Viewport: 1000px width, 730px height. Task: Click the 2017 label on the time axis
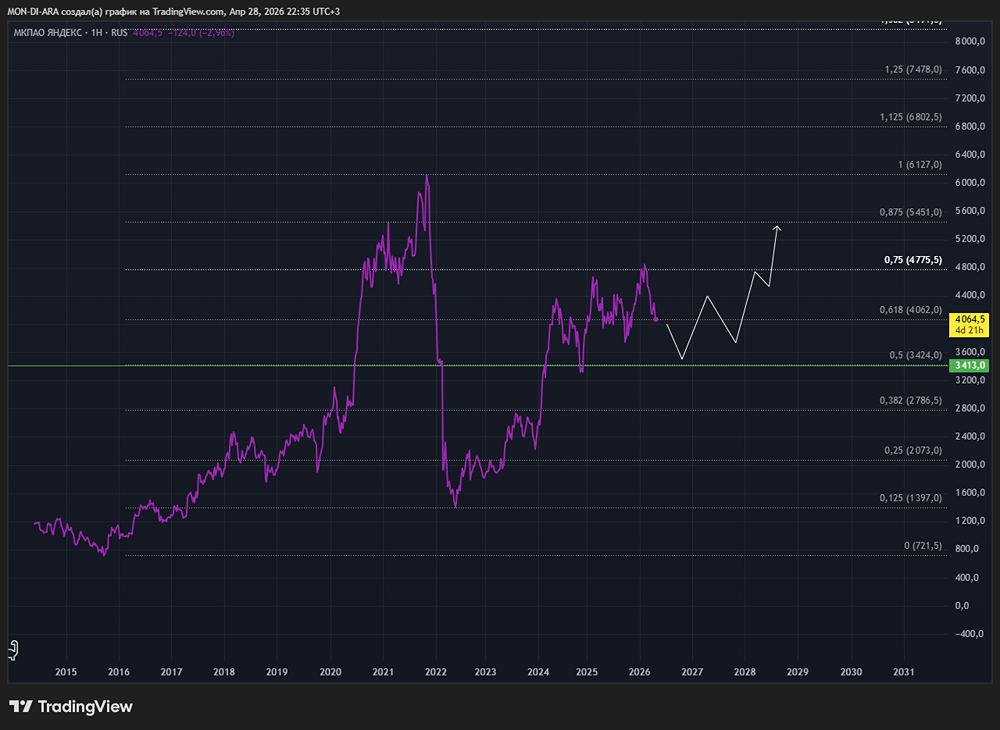pyautogui.click(x=172, y=672)
